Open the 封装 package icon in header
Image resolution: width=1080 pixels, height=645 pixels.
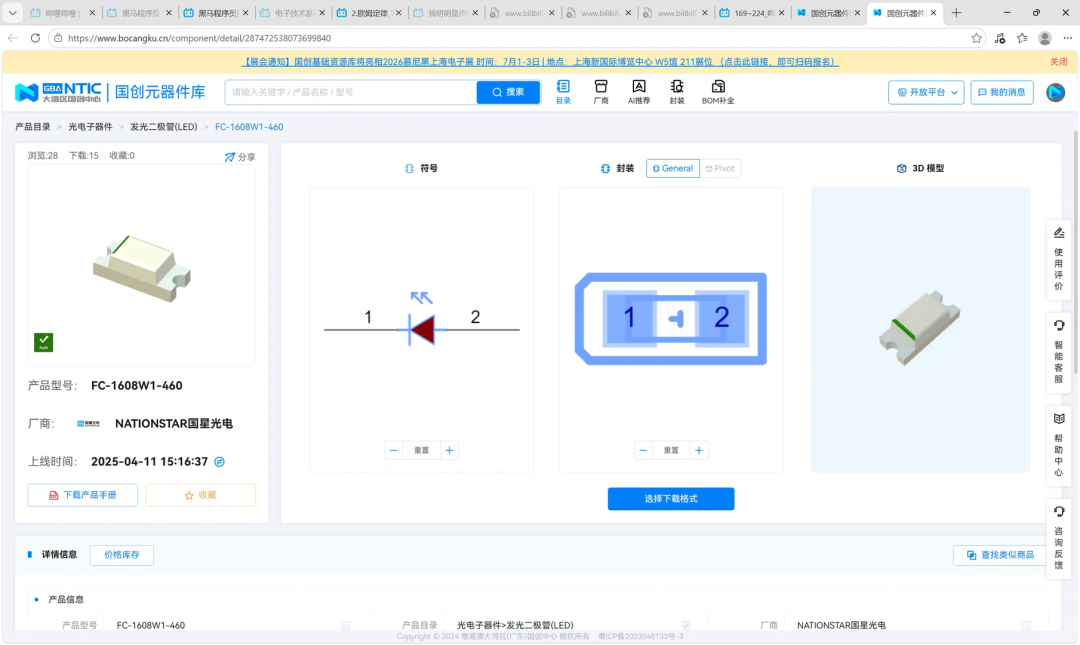click(677, 92)
